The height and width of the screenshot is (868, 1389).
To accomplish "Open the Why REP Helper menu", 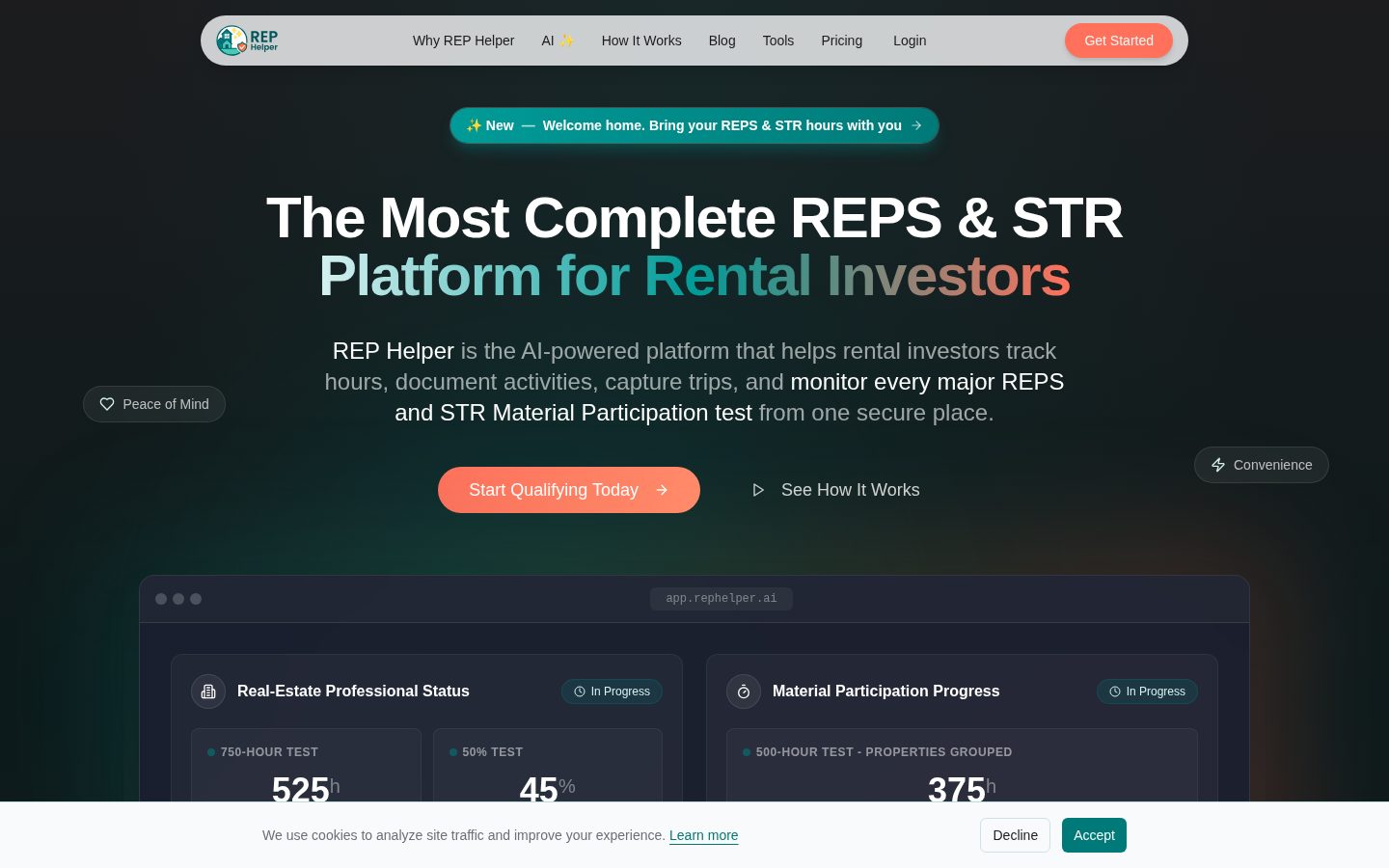I will click(x=463, y=41).
